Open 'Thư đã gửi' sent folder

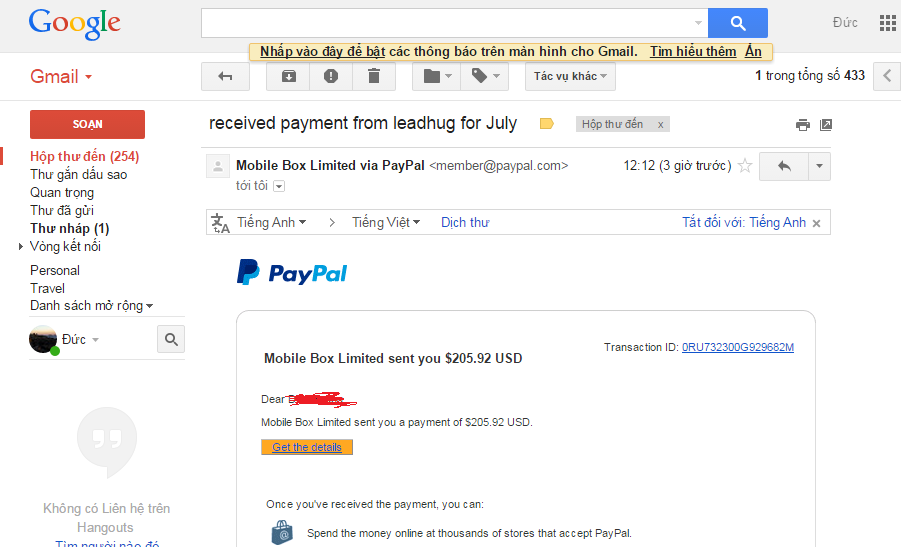tap(62, 210)
